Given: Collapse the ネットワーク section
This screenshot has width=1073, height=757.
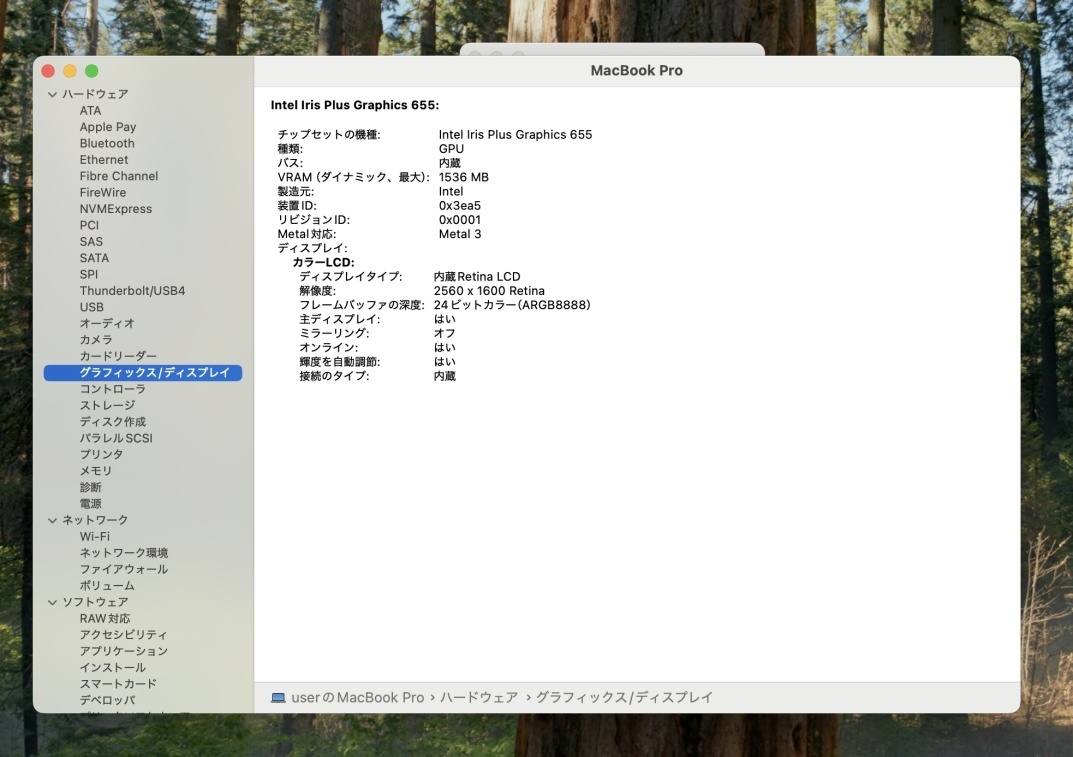Looking at the screenshot, I should coord(52,520).
